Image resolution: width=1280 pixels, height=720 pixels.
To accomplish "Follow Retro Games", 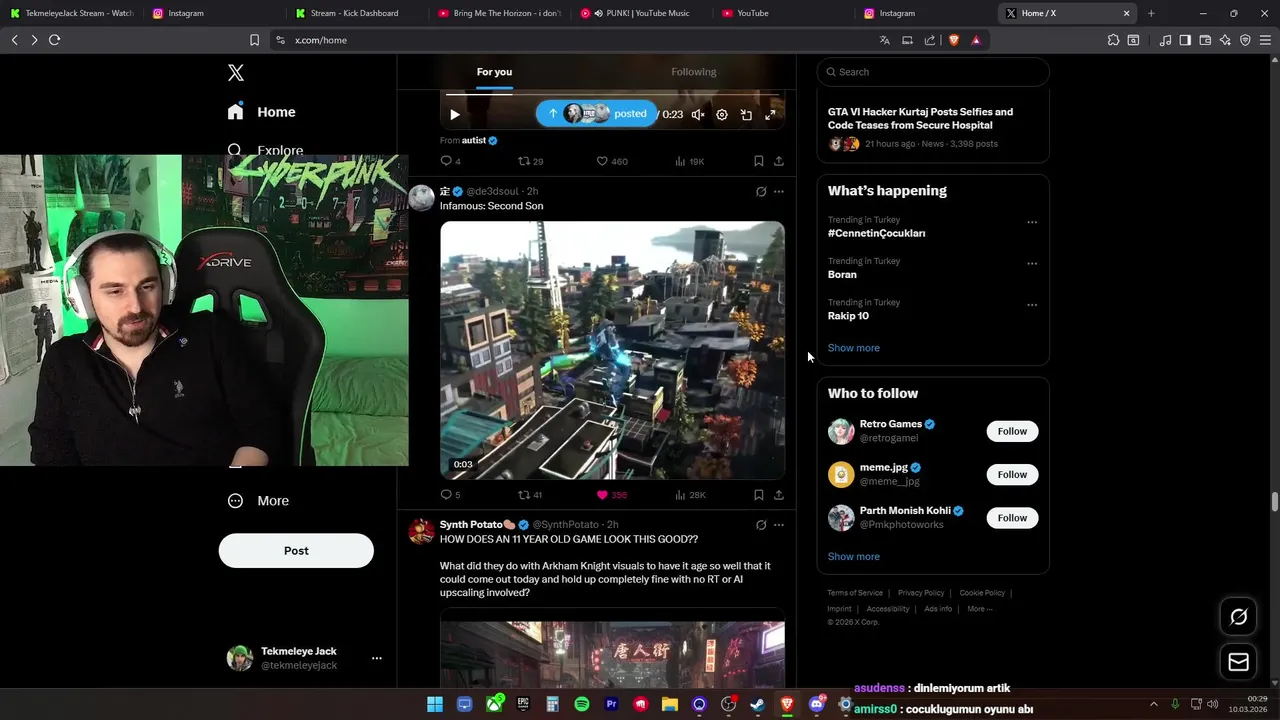I will (1012, 431).
